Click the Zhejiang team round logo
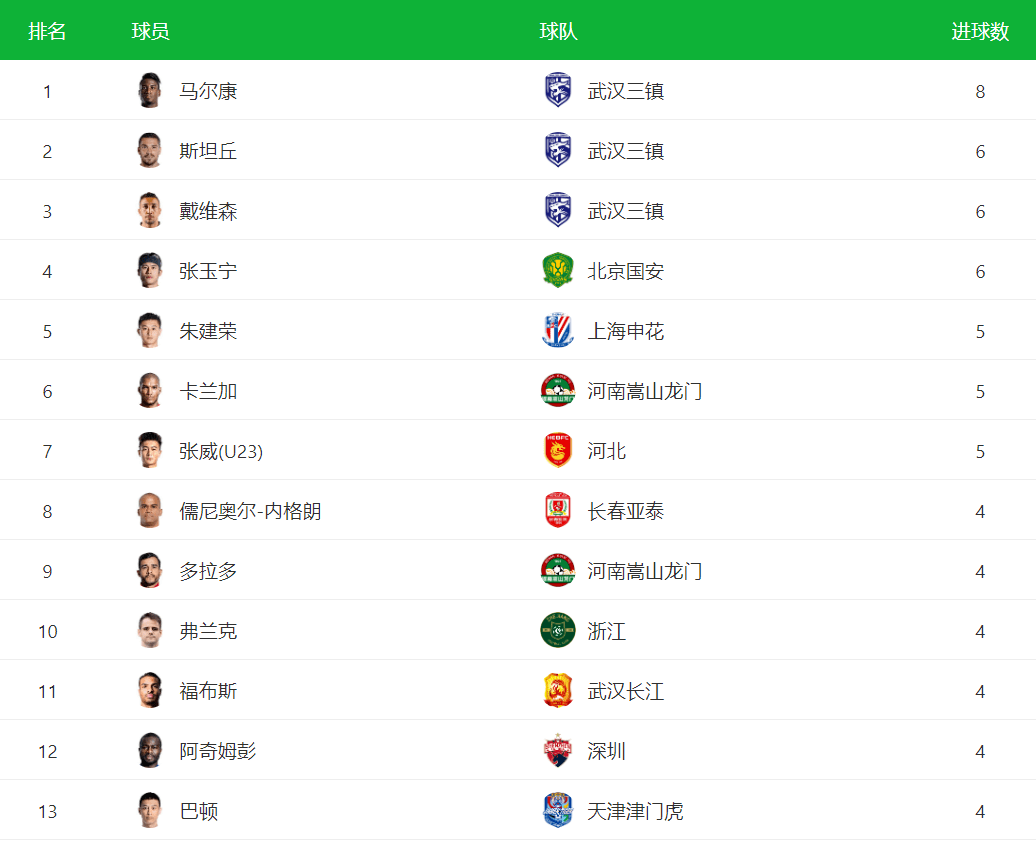The image size is (1036, 848). coord(558,631)
